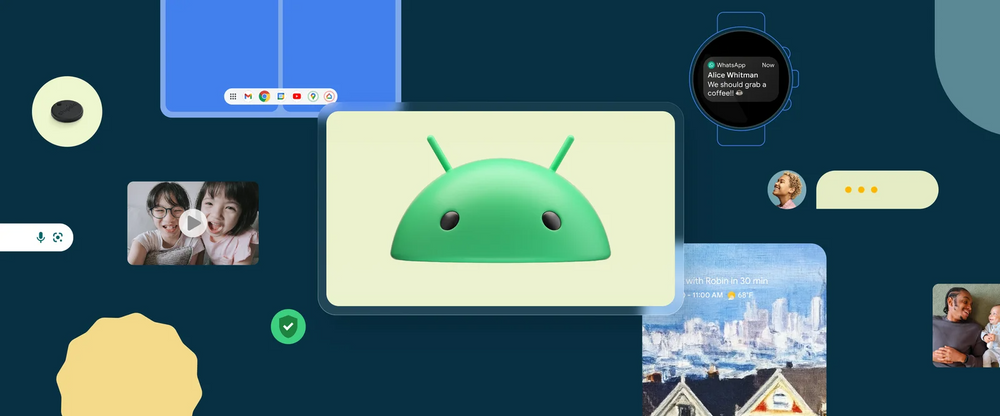1000x416 pixels.
Task: Click the 'with Robin in 30 min' reminder
Action: point(726,281)
